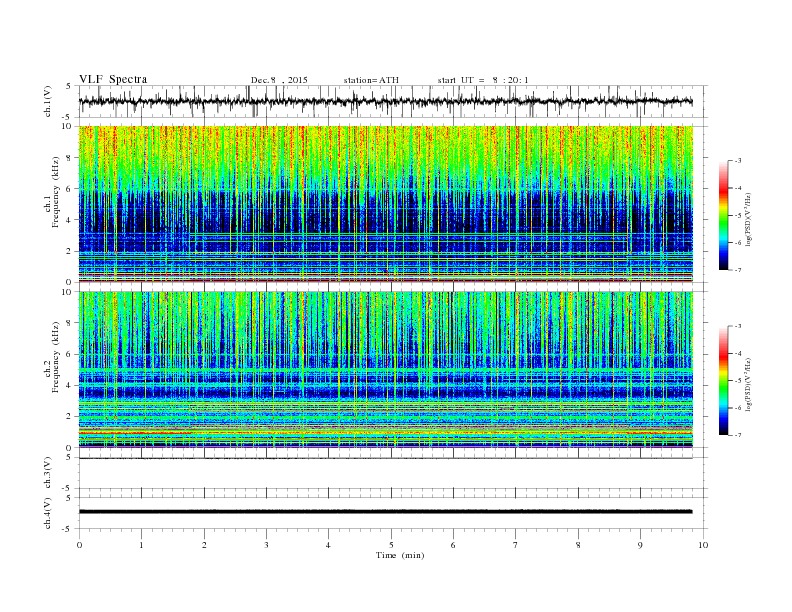Image resolution: width=792 pixels, height=612 pixels.
Task: Click the 'VLF Spectra' plot title
Action: point(113,79)
